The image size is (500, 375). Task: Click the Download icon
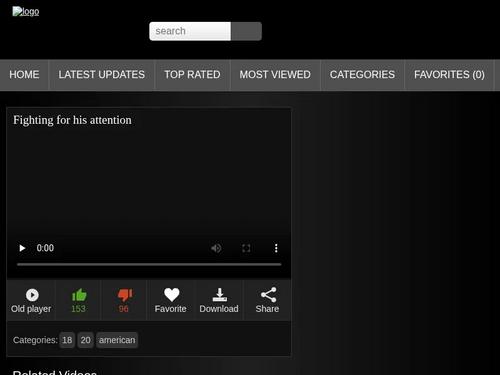point(219,295)
